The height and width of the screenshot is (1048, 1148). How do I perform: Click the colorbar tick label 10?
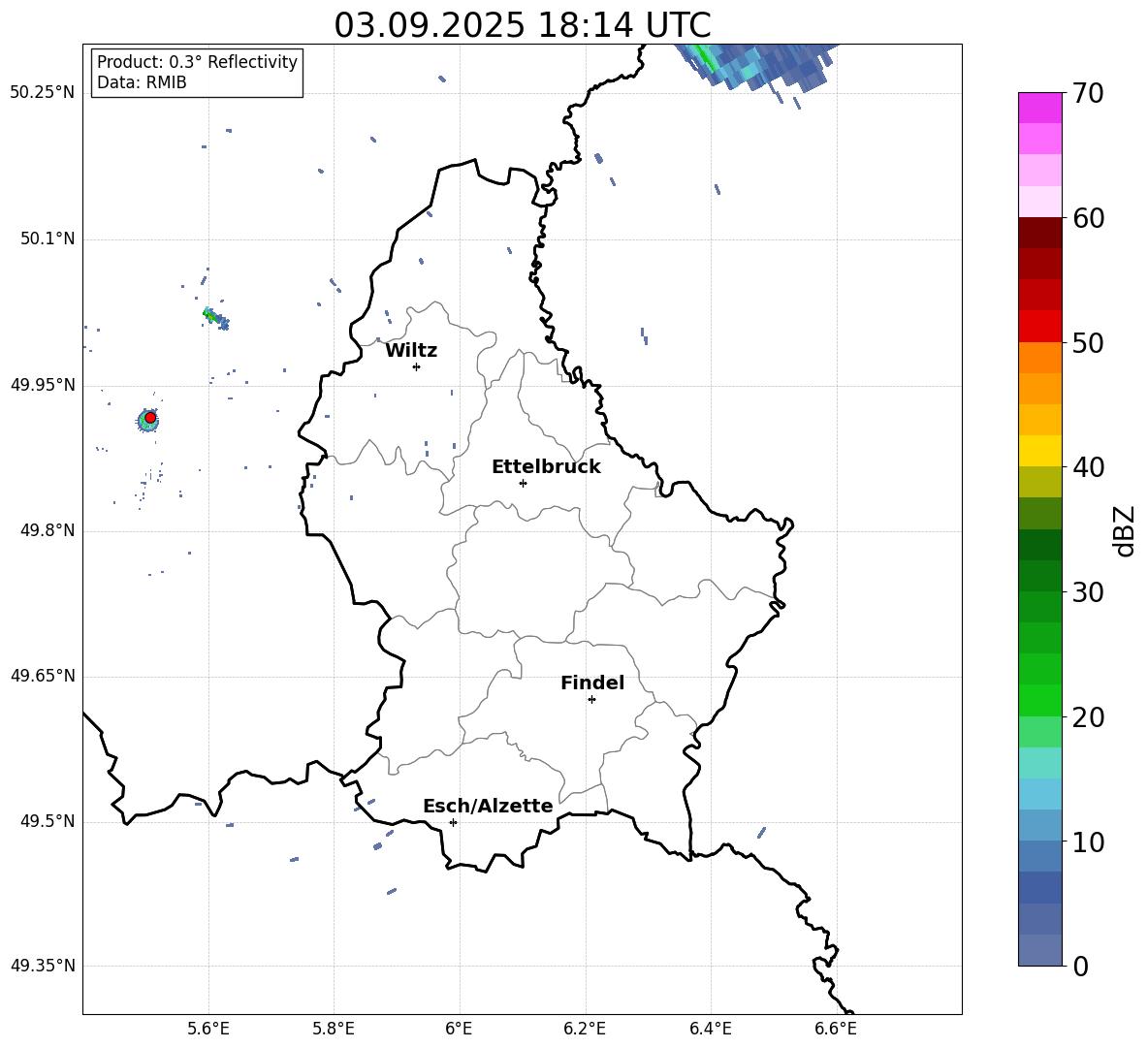point(1088,842)
